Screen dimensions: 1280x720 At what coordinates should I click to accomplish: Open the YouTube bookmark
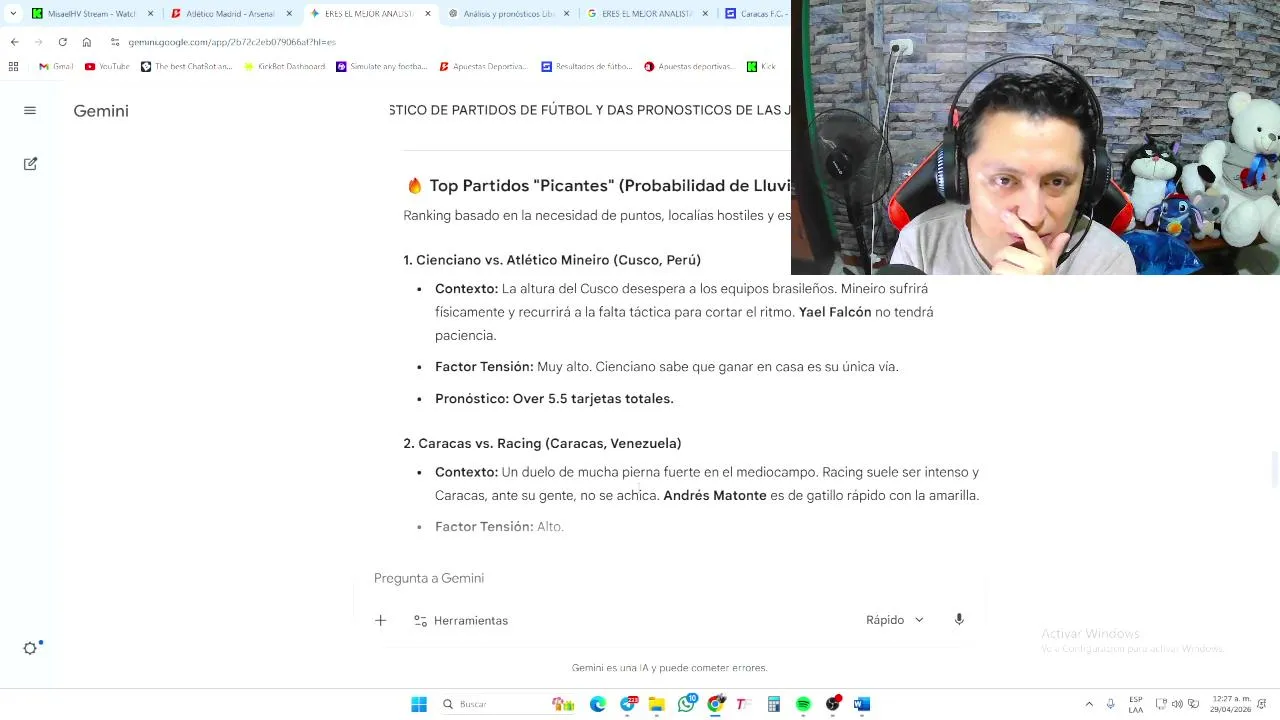[x=107, y=66]
